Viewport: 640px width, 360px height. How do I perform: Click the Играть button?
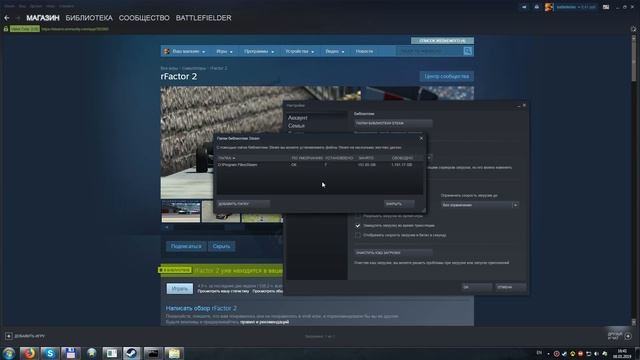(180, 289)
